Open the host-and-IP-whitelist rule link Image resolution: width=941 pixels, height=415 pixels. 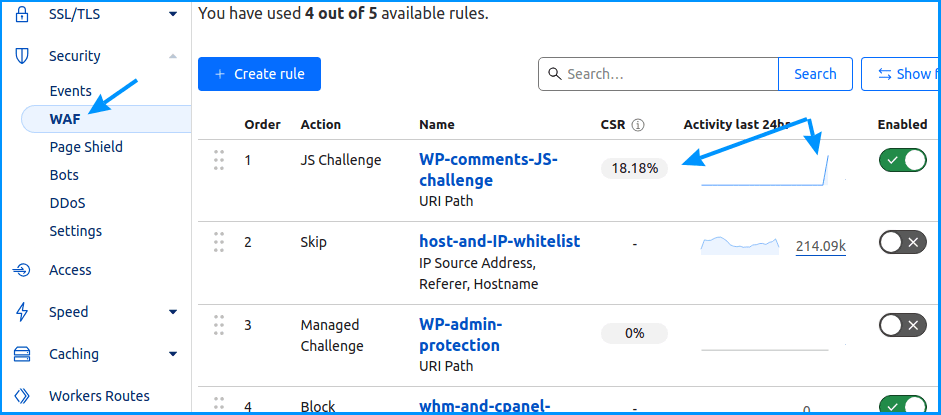coord(499,242)
